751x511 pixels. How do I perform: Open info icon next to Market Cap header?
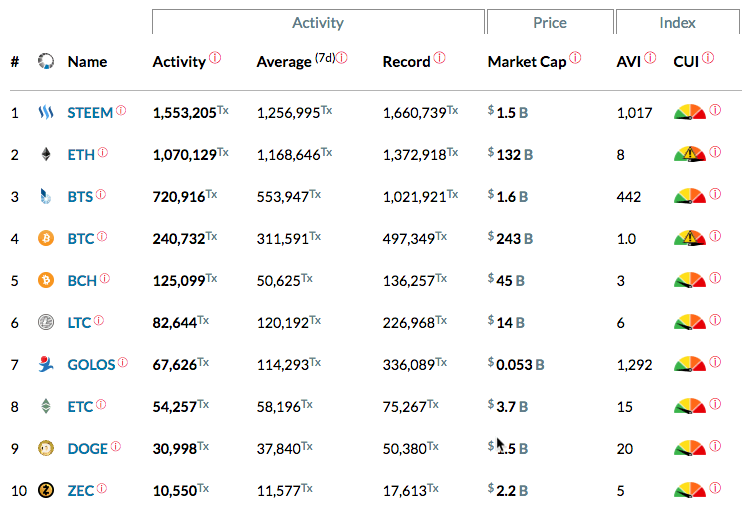pos(575,58)
